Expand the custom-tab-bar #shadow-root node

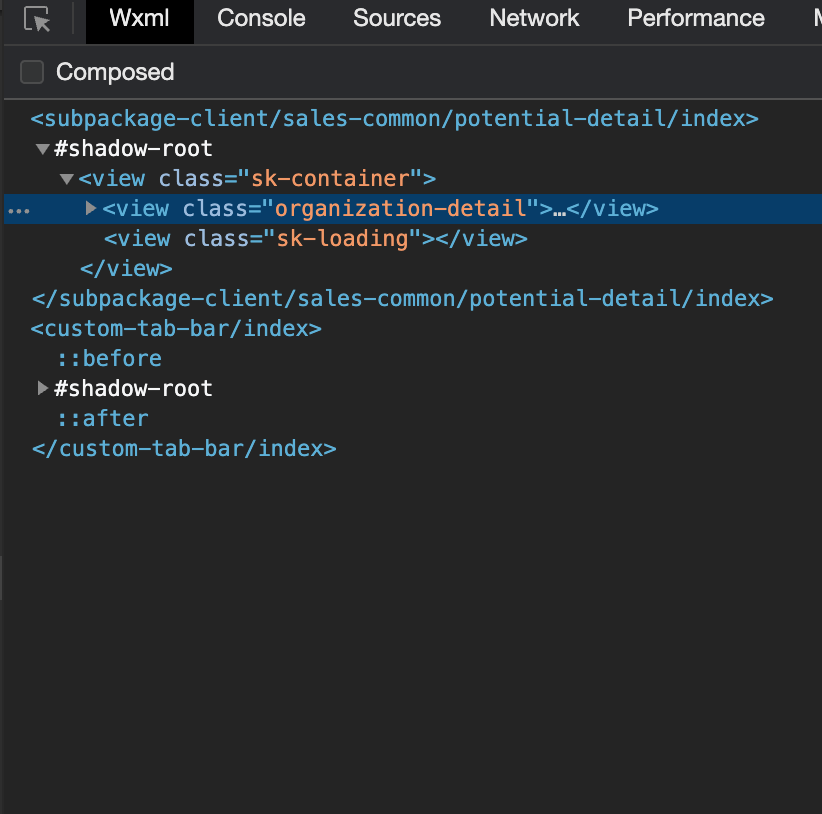pos(42,388)
